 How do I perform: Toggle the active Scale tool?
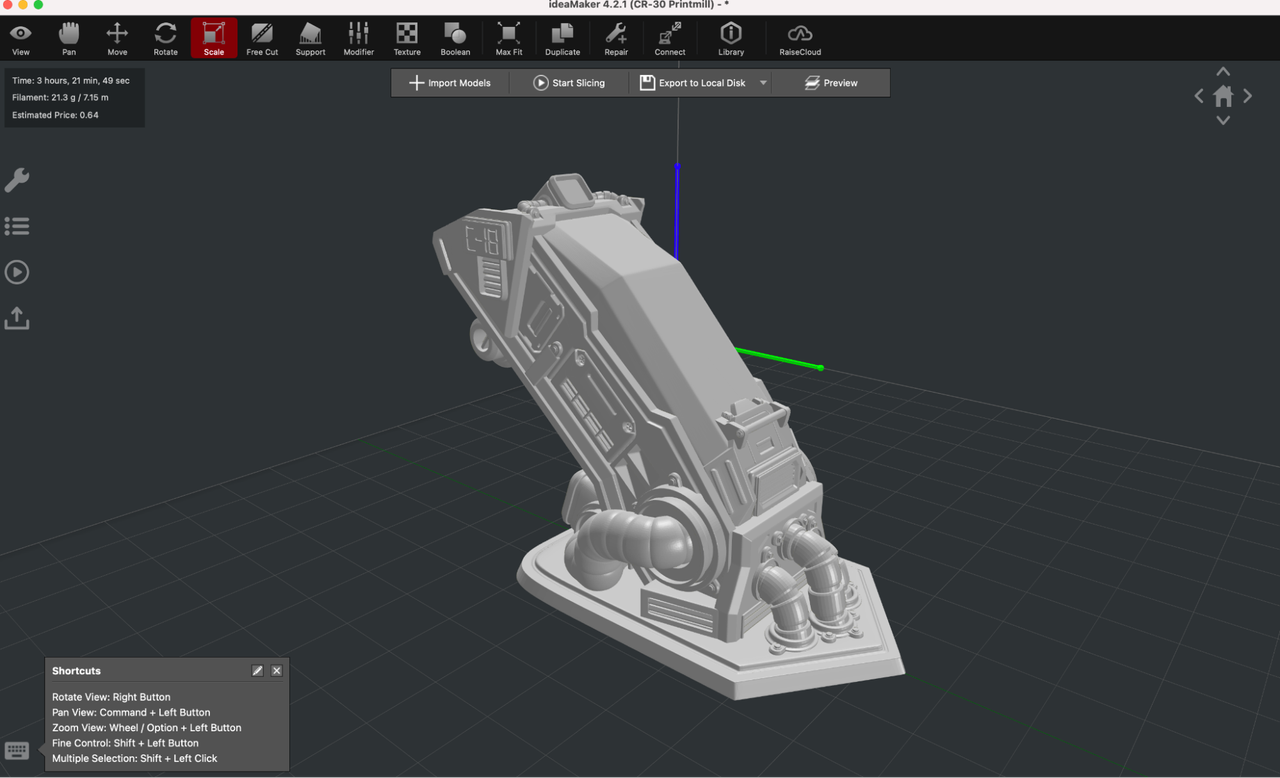[x=214, y=39]
